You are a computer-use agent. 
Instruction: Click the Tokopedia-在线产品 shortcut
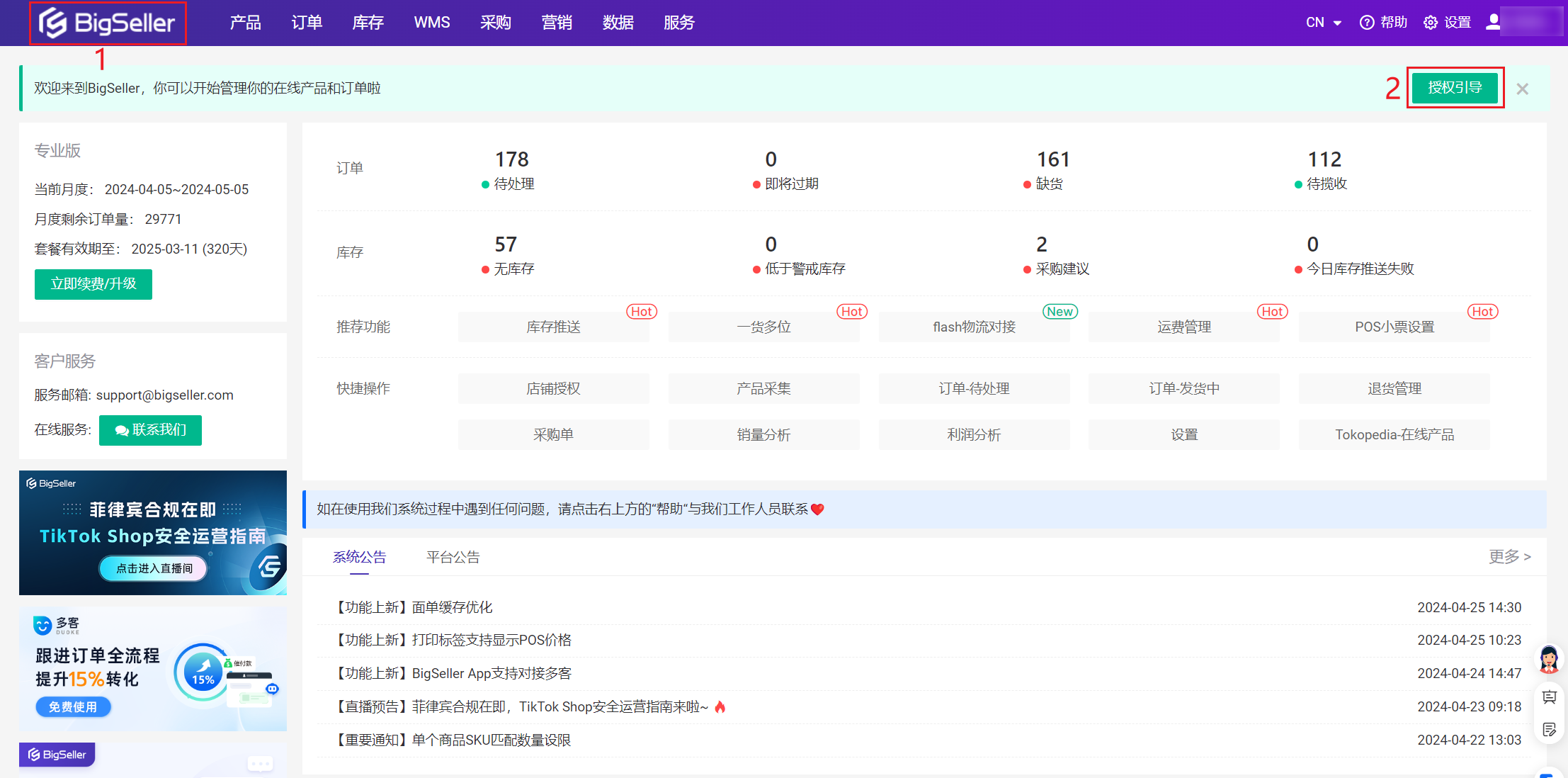(x=1394, y=434)
